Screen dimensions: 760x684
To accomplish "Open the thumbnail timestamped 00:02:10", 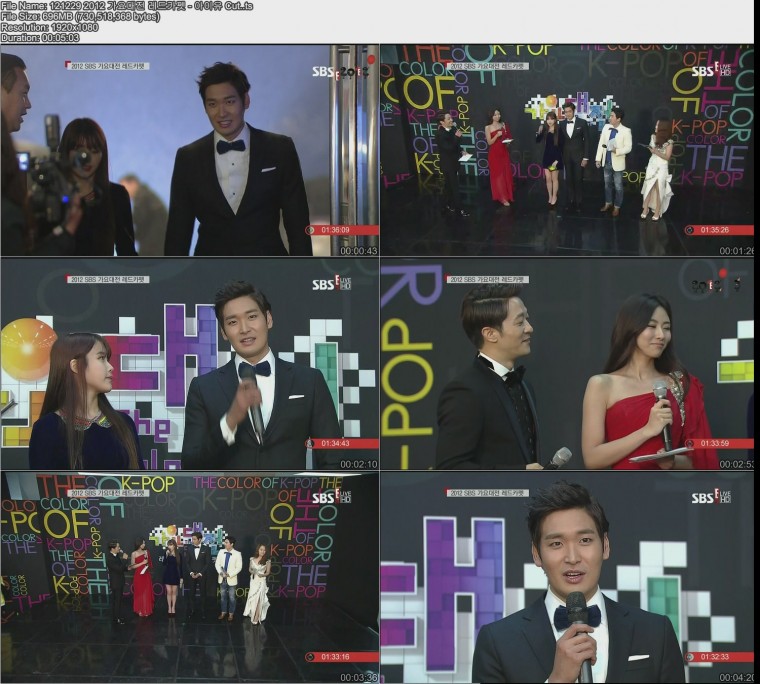I will coord(190,364).
